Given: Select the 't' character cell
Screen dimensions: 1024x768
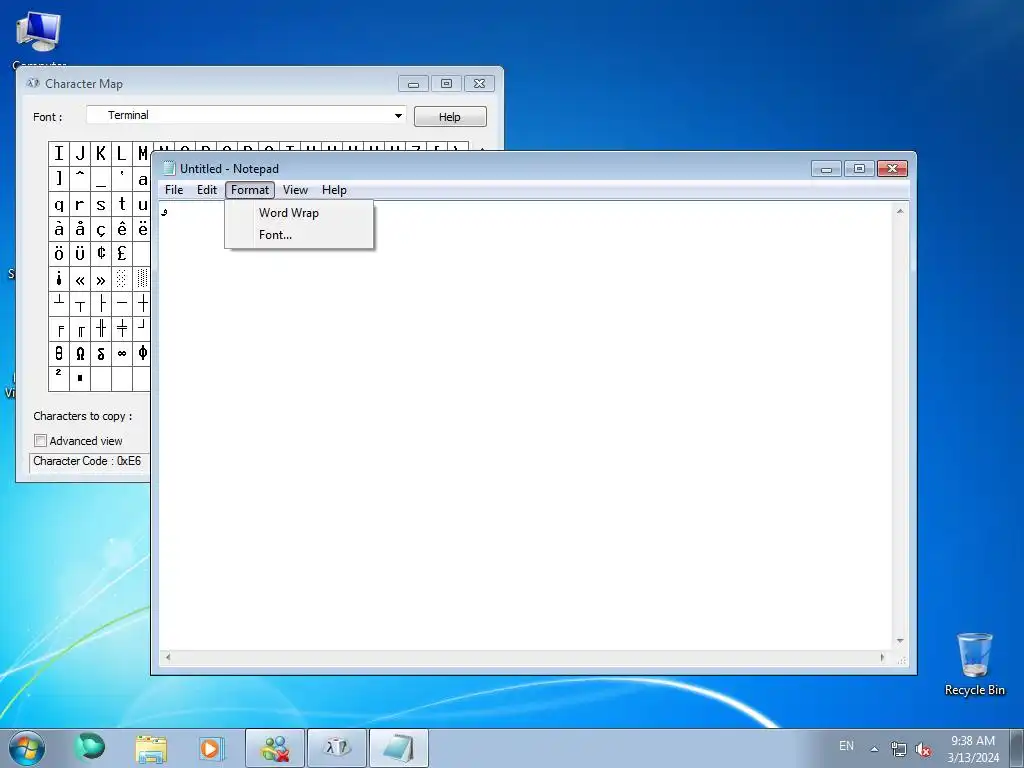Looking at the screenshot, I should pyautogui.click(x=121, y=204).
